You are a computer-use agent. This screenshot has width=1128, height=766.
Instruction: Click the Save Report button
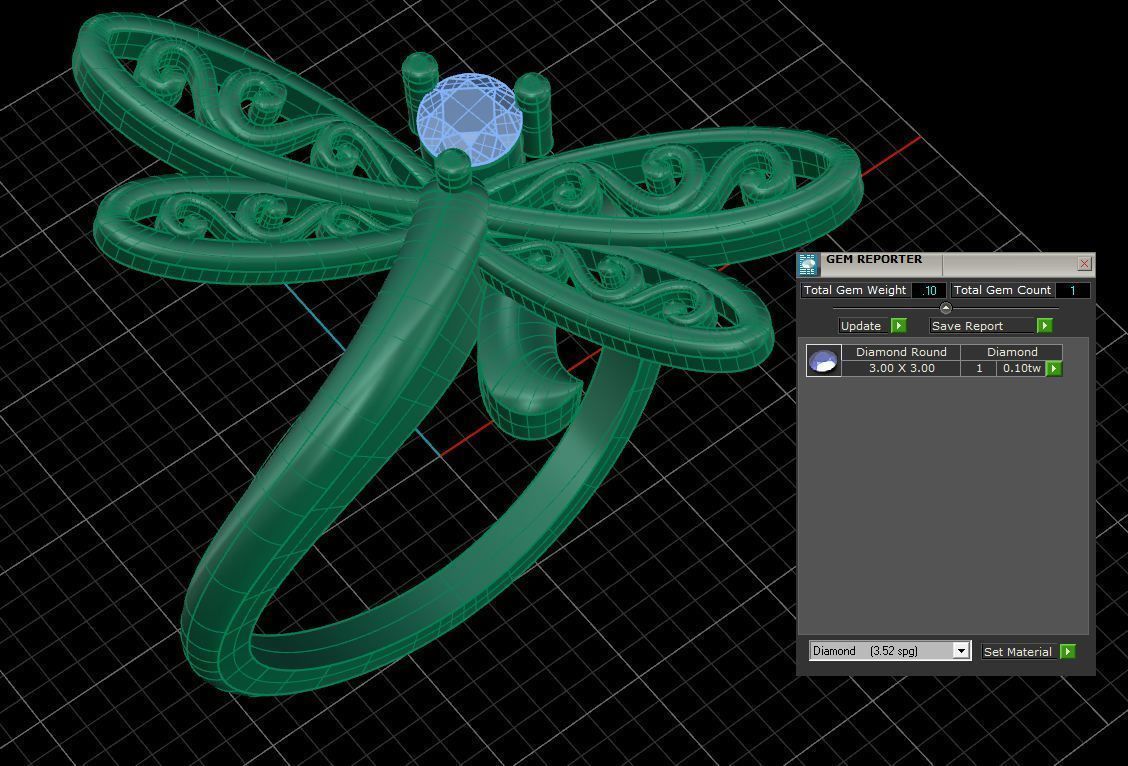point(982,326)
